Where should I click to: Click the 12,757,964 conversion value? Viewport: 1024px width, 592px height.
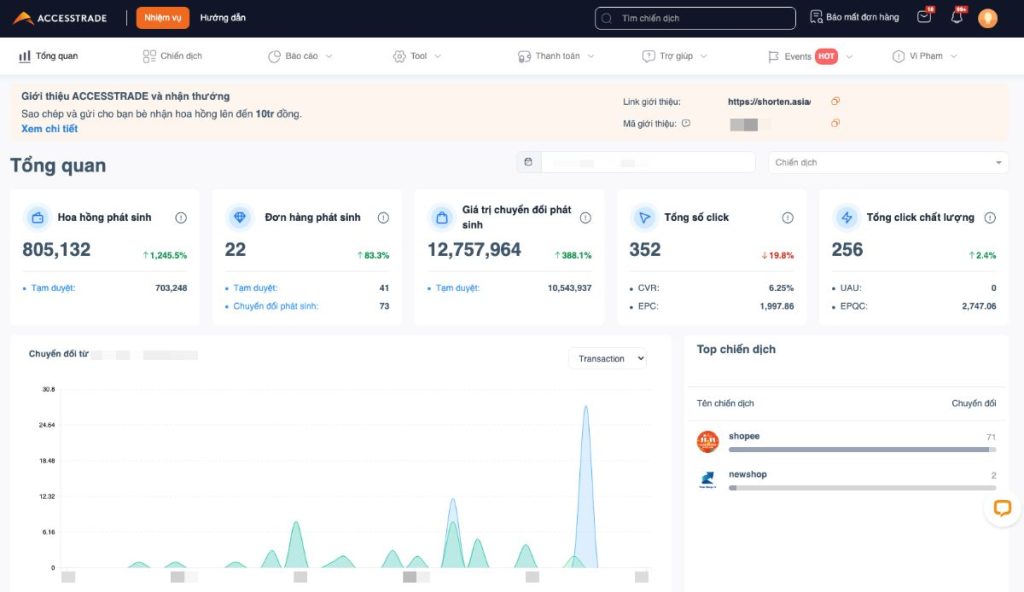pyautogui.click(x=474, y=250)
